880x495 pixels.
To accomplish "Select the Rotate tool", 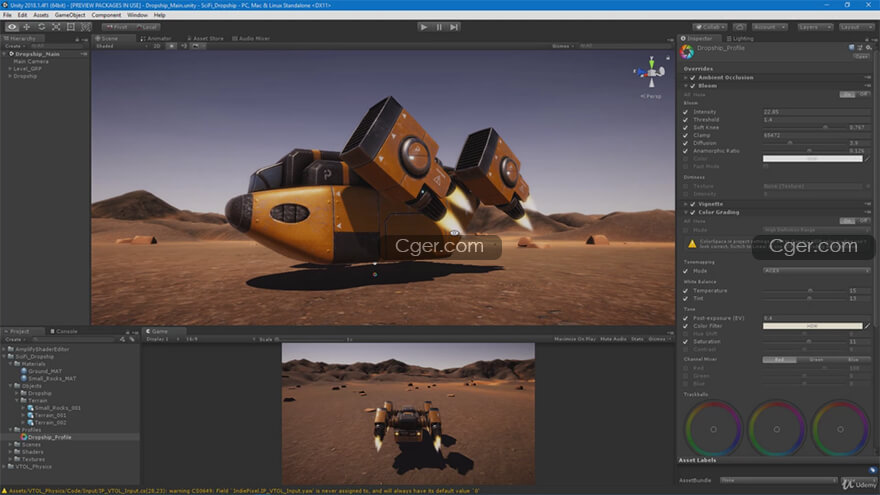I will click(42, 27).
